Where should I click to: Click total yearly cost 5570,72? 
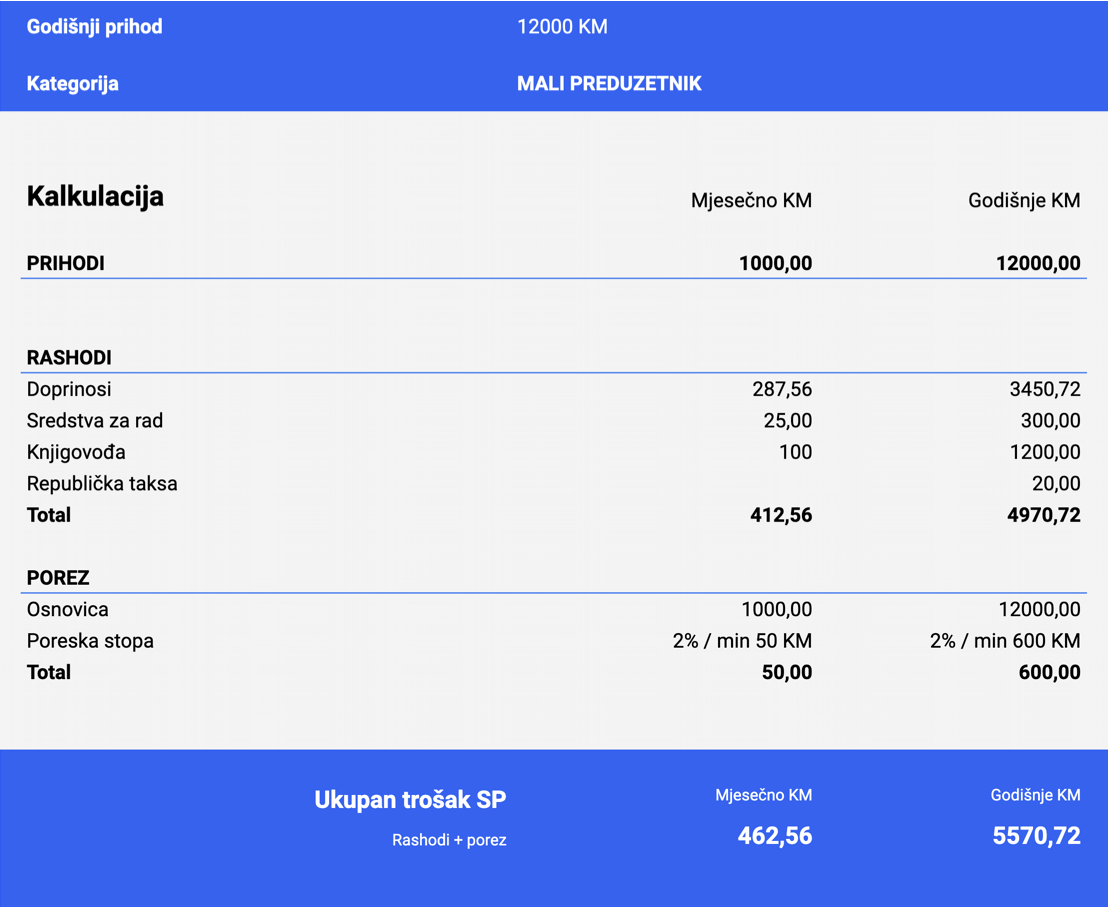(x=1036, y=836)
